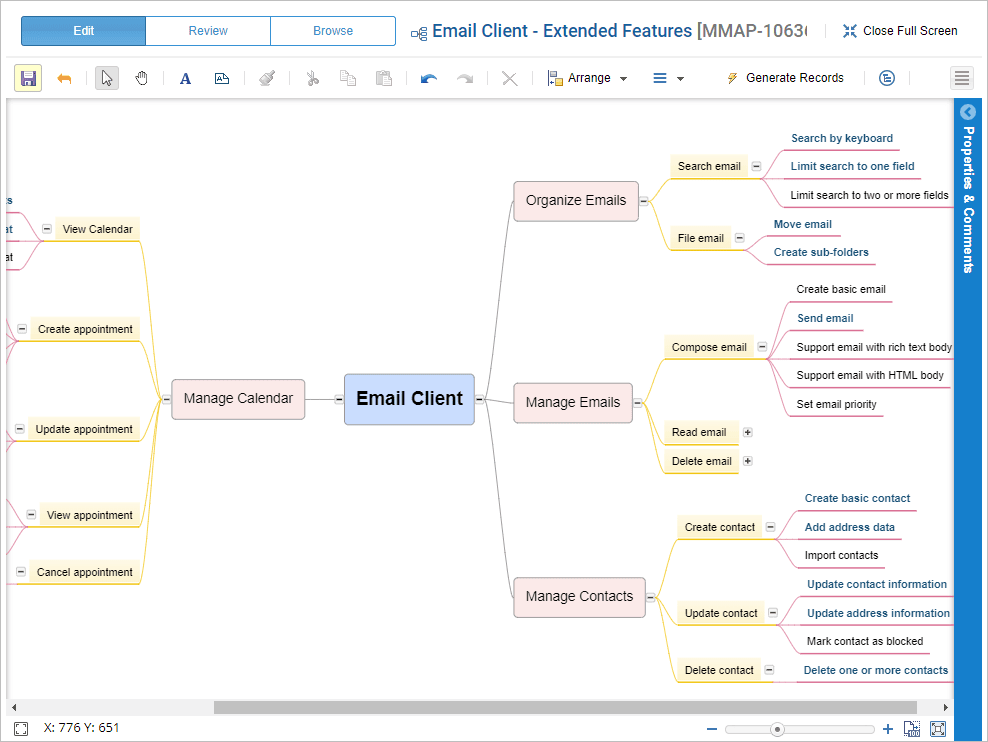Click Close Full Screen
The width and height of the screenshot is (988, 742).
pos(900,31)
